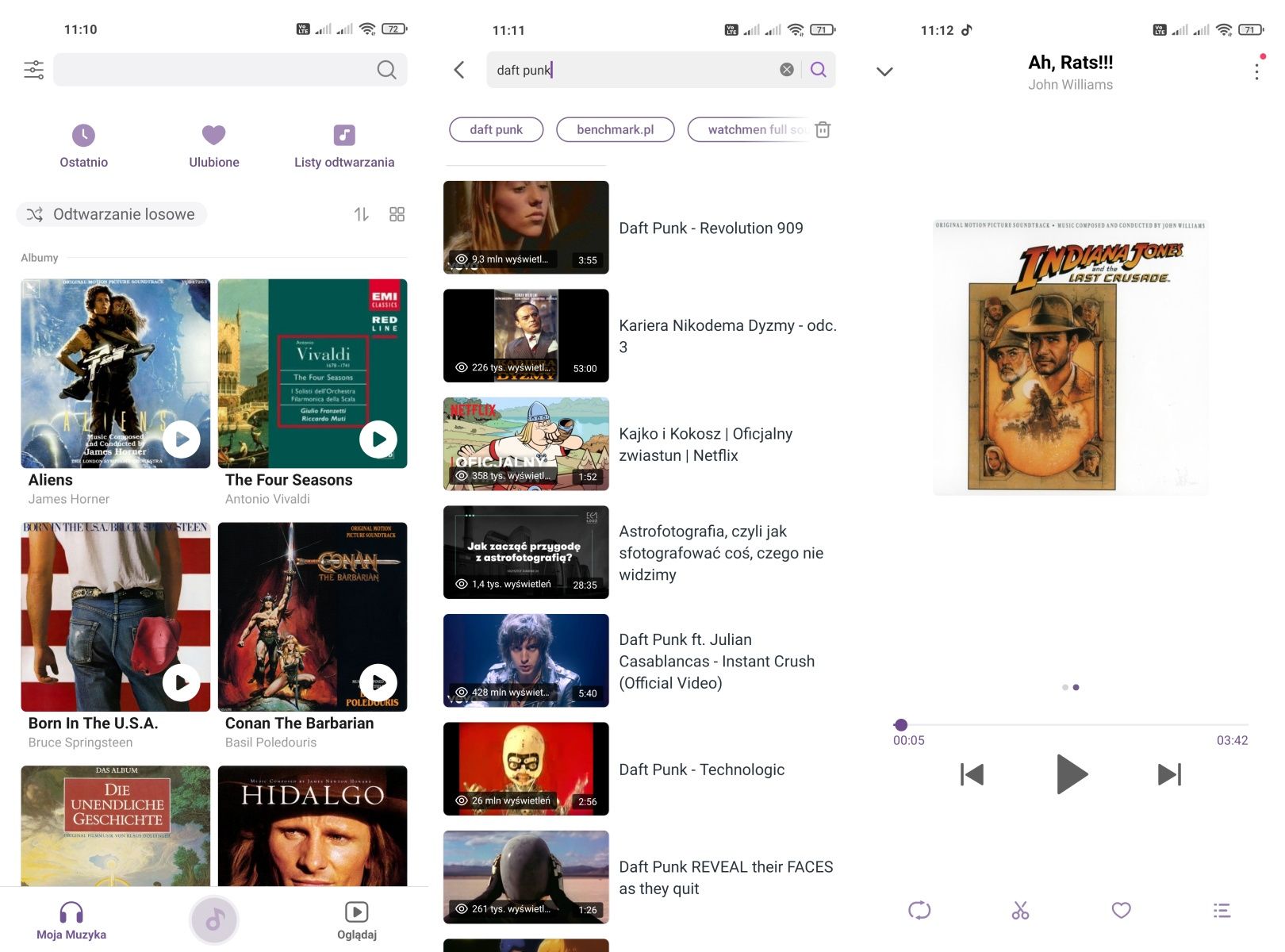Switch to the grid view icon
The height and width of the screenshot is (952, 1285).
pos(397,214)
